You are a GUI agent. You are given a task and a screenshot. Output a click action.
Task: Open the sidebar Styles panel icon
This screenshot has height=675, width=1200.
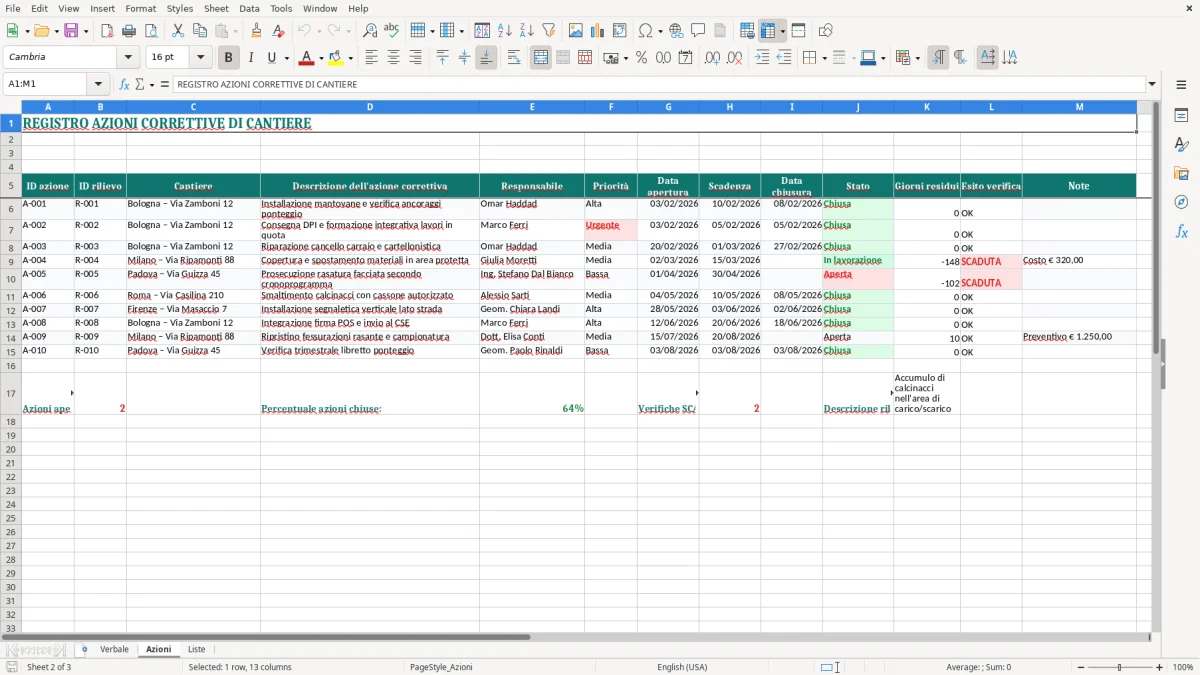(1181, 145)
